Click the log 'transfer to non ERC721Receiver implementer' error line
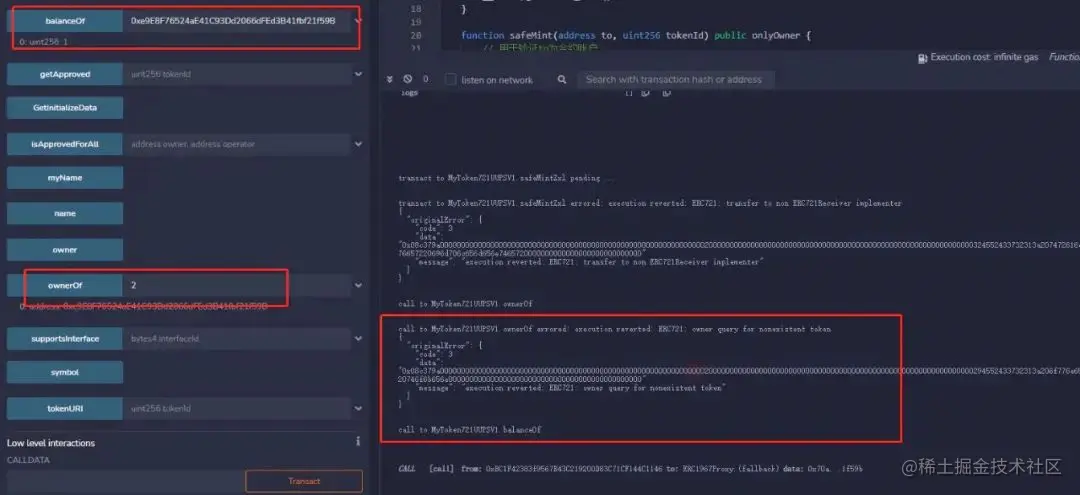The width and height of the screenshot is (1080, 495). coord(650,203)
